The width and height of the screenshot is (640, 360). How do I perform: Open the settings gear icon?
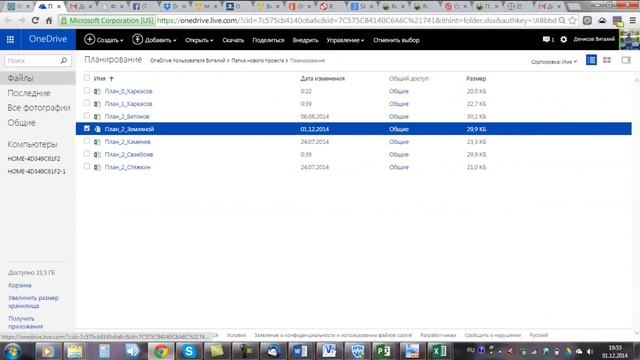coord(563,40)
